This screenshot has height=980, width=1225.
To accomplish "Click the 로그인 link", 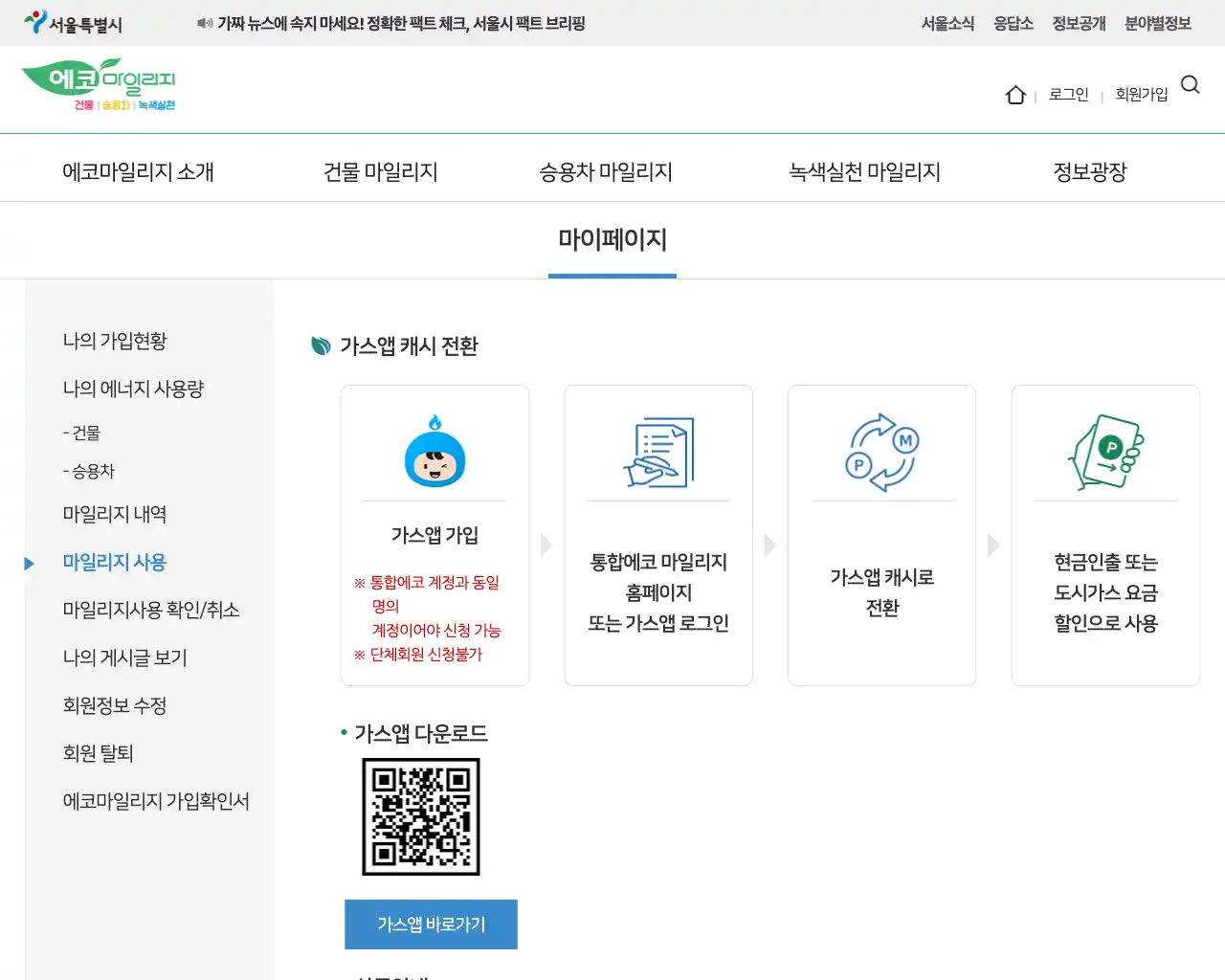I will [x=1068, y=94].
